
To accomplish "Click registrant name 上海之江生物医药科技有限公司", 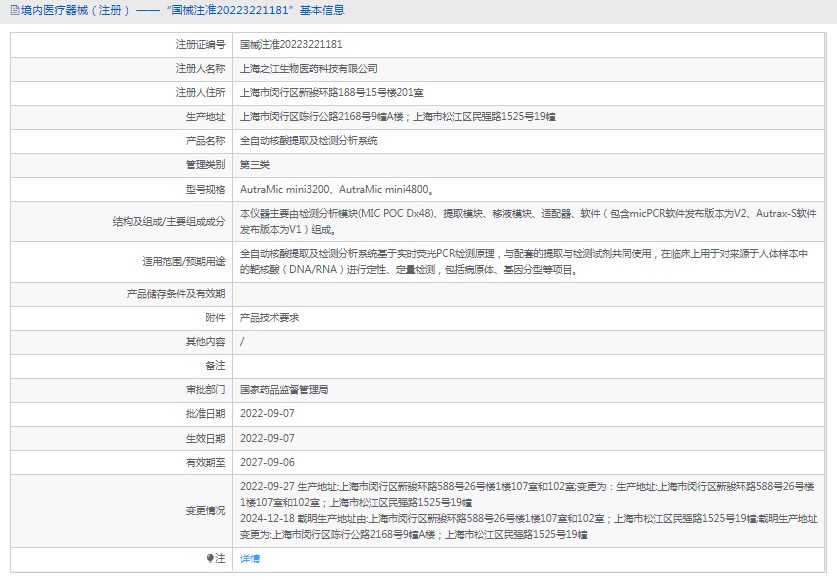I will 309,69.
